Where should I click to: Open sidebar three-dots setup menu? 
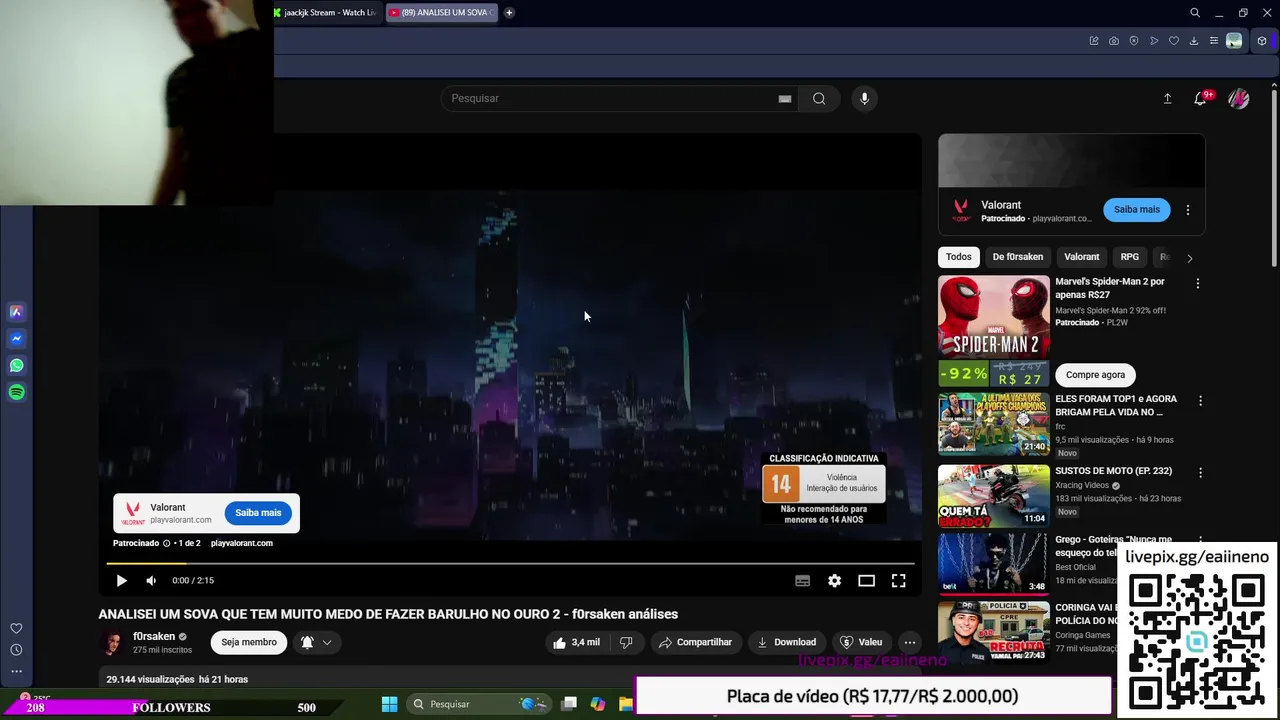pos(16,671)
